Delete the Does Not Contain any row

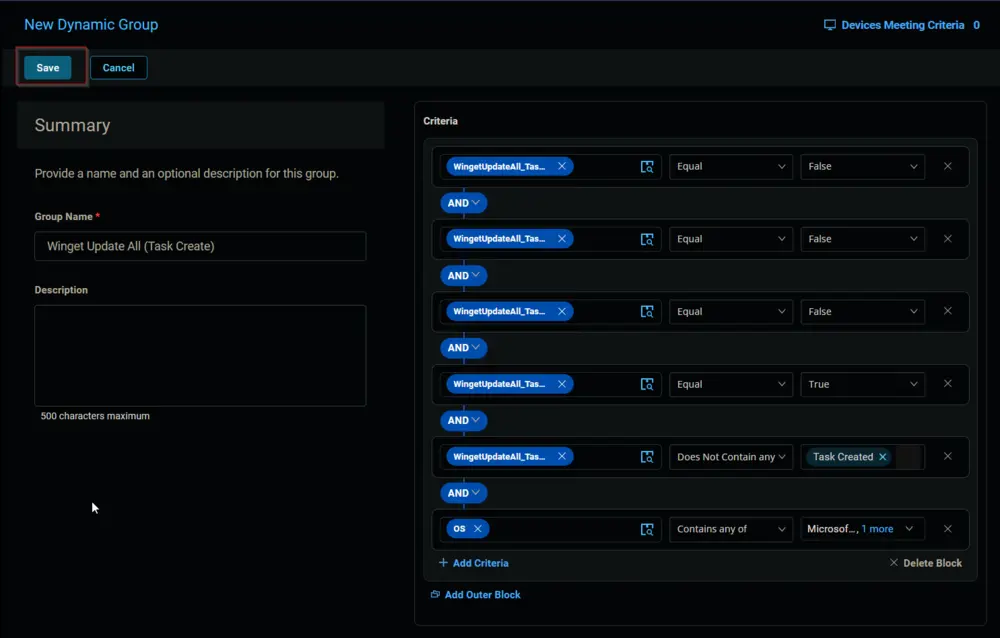pos(948,456)
